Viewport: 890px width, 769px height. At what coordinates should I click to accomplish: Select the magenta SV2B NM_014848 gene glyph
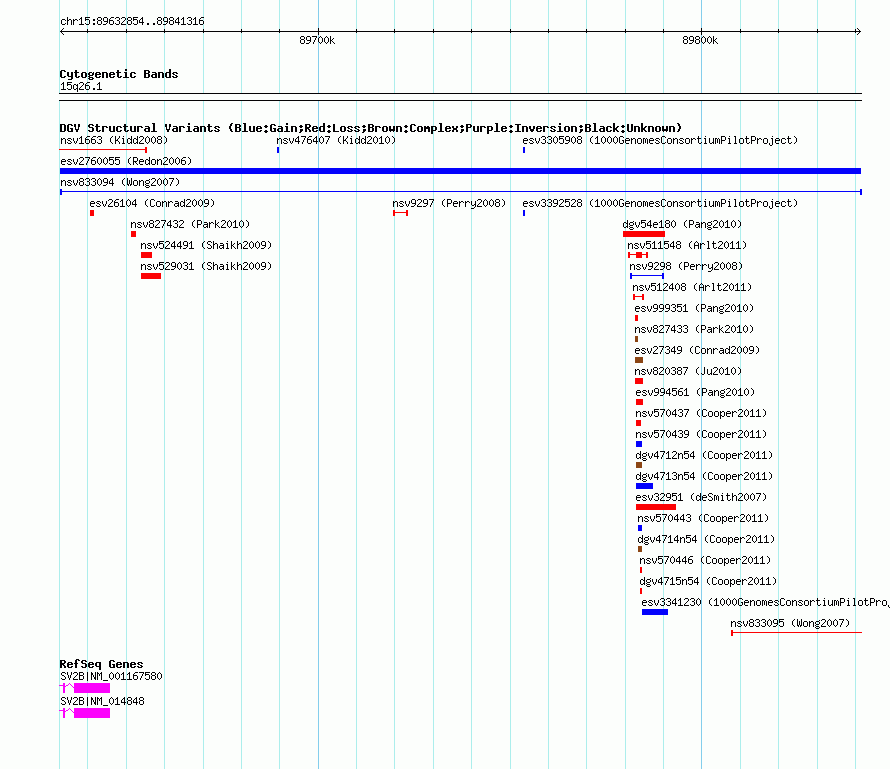coord(90,713)
